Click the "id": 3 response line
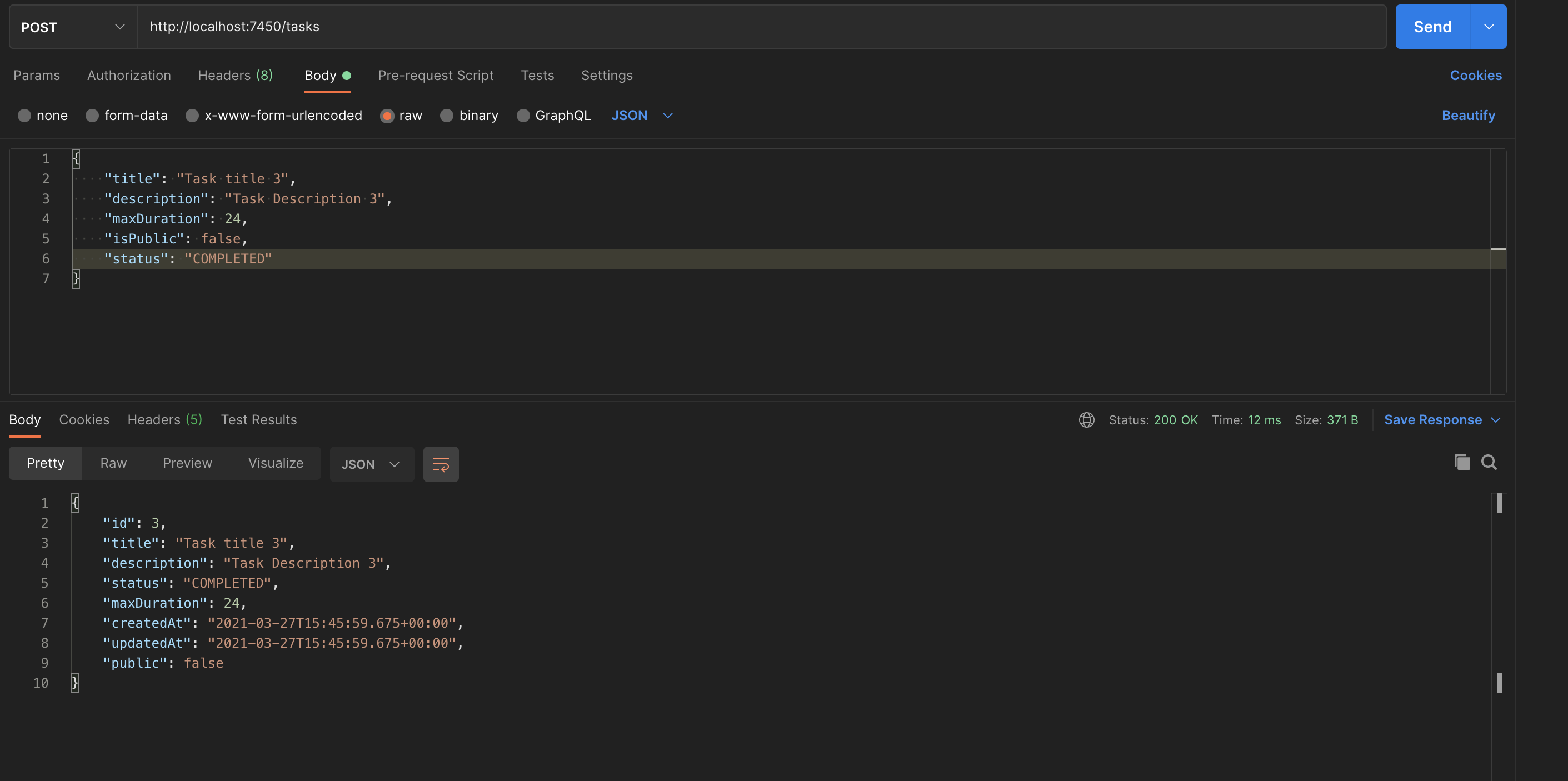Viewport: 1568px width, 781px height. coord(134,523)
